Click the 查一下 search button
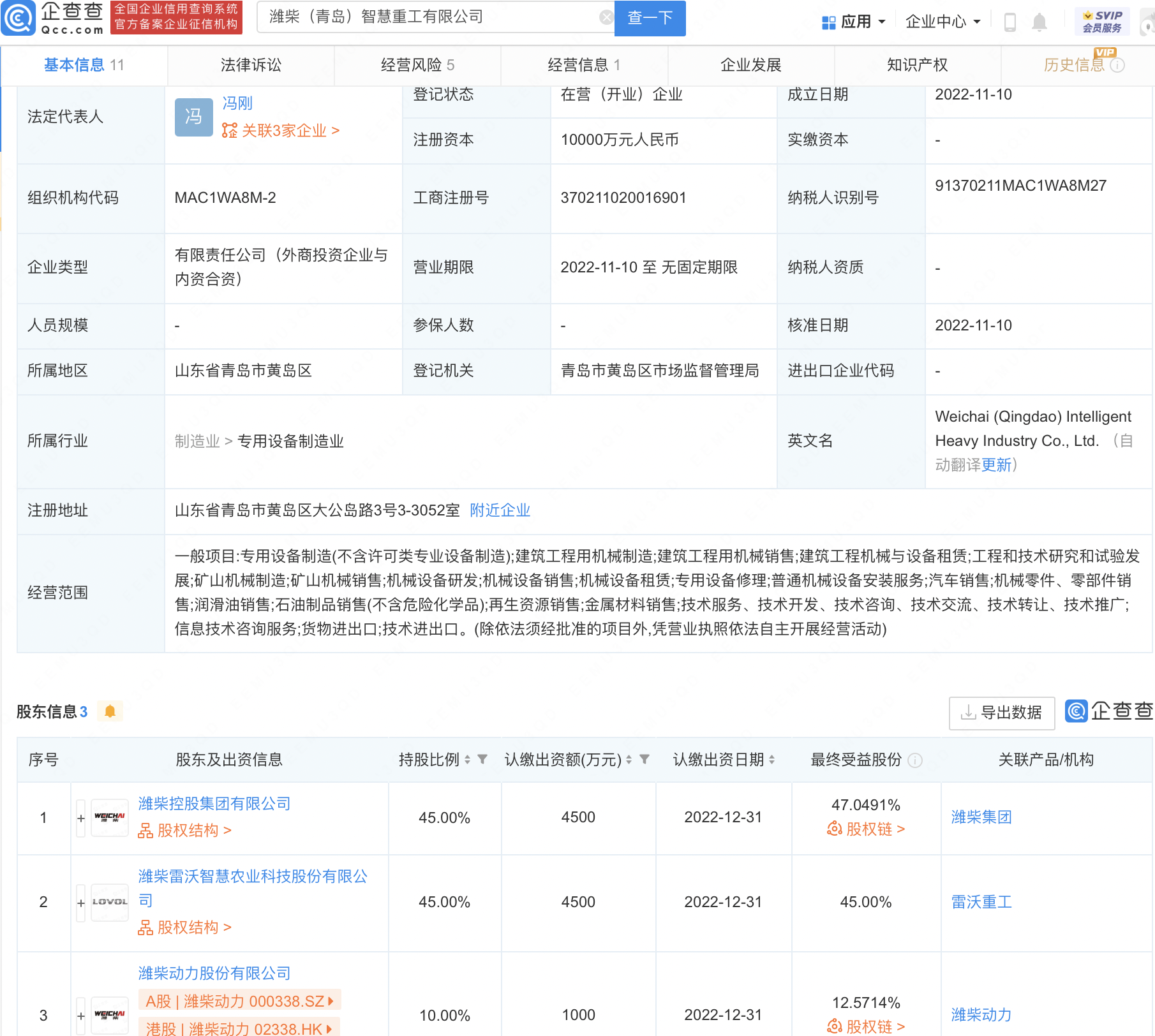 [x=650, y=18]
